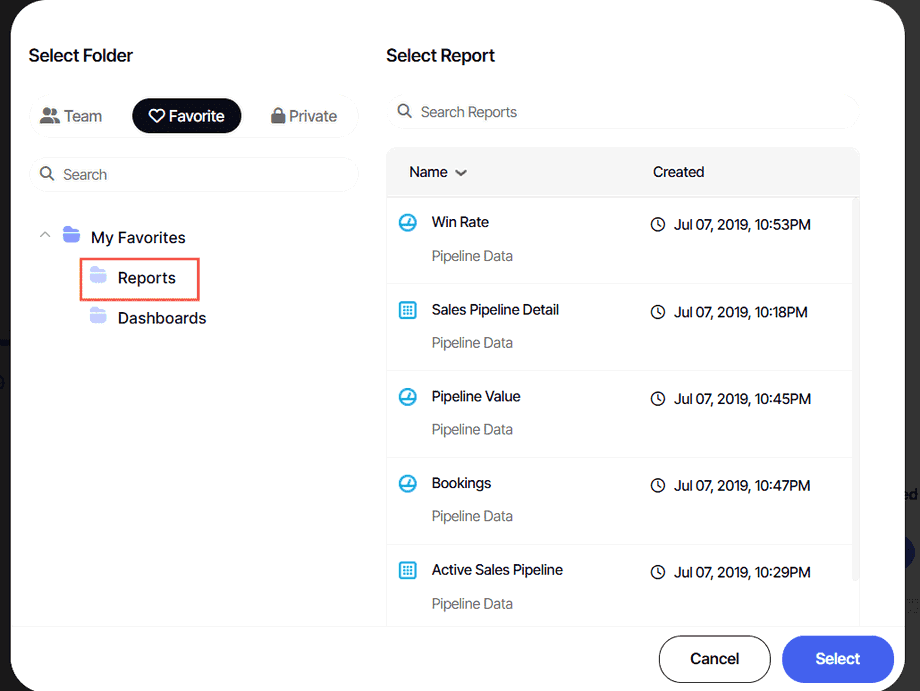
Task: Open the Name column sort dropdown
Action: pyautogui.click(x=460, y=172)
